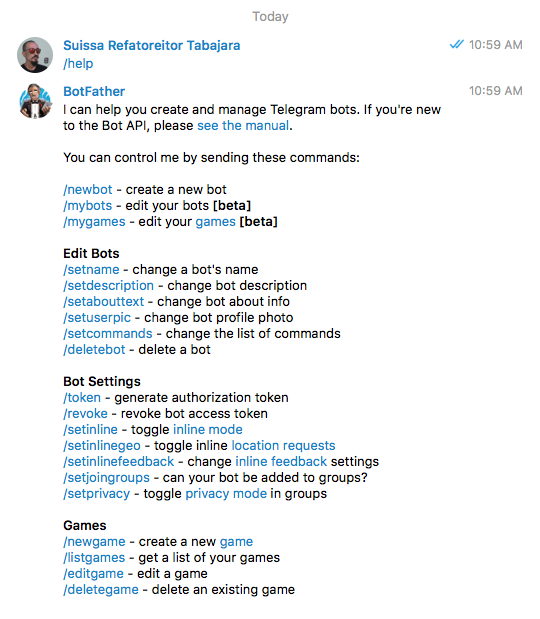
Task: Follow the 'see the manual' link
Action: pyautogui.click(x=243, y=126)
